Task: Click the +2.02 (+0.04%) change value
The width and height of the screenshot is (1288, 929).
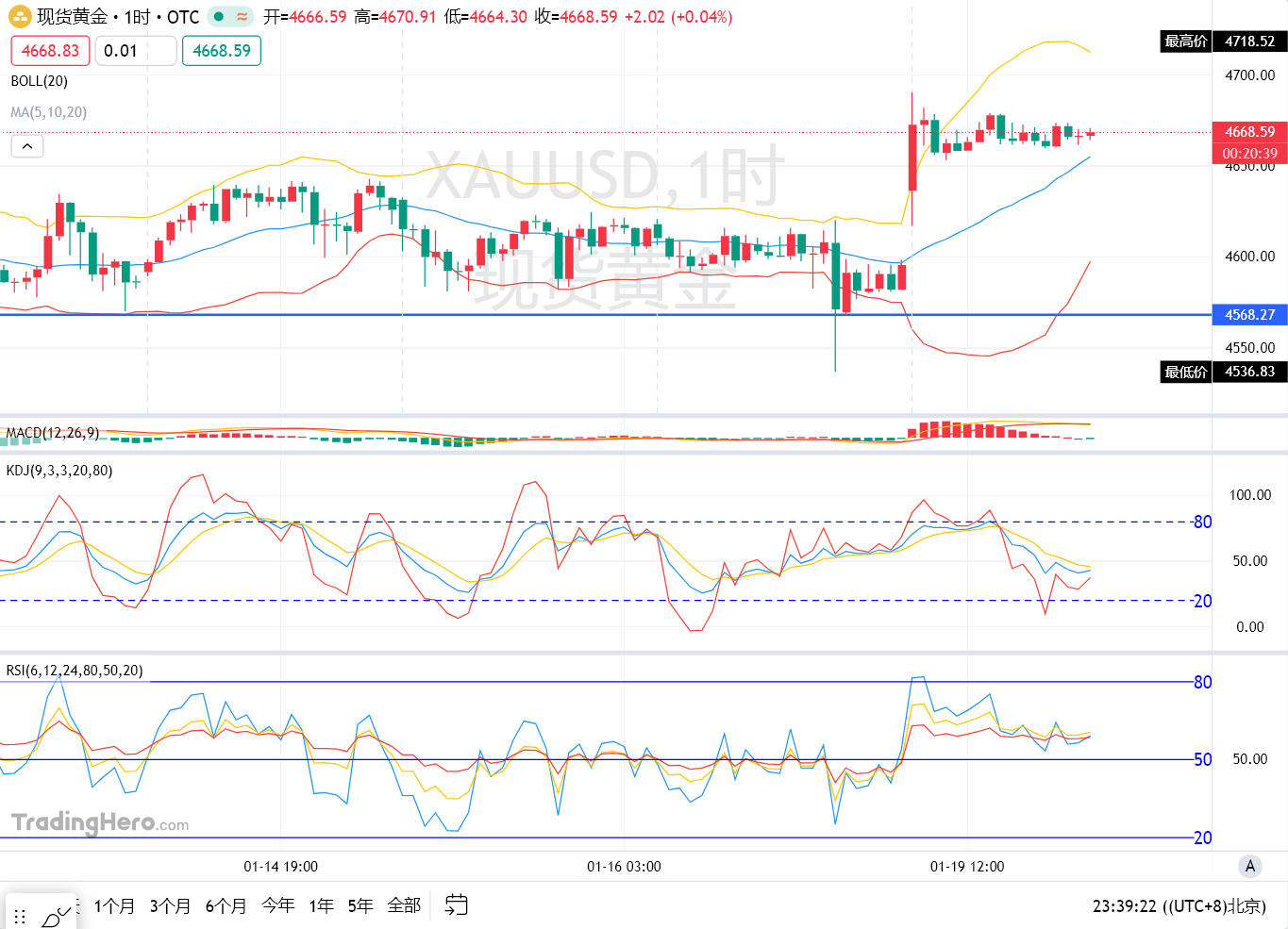Action: (678, 17)
